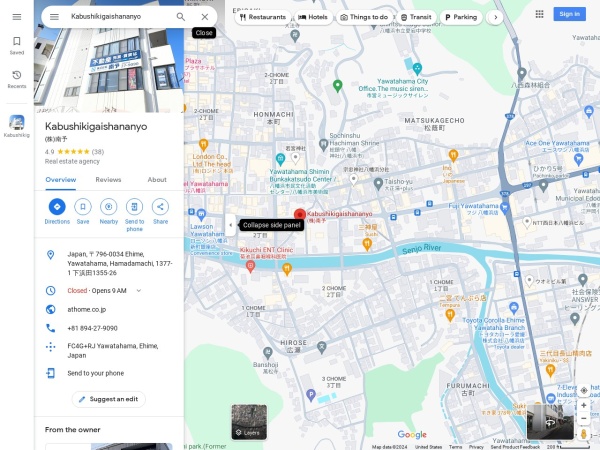Click Ace One Yawatahama shop marker
The image size is (600, 450).
coord(578,159)
